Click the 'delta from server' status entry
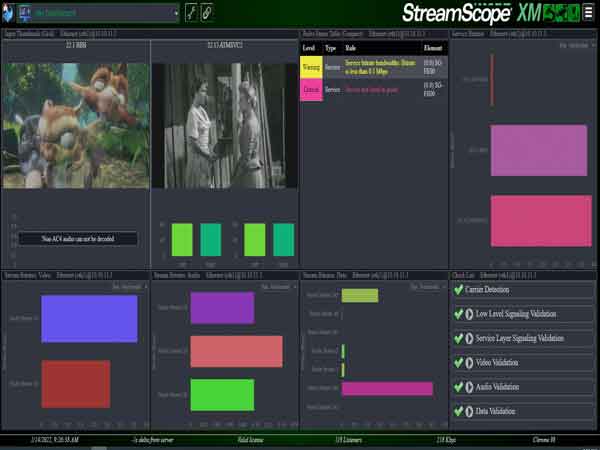This screenshot has width=600, height=450. [x=152, y=440]
